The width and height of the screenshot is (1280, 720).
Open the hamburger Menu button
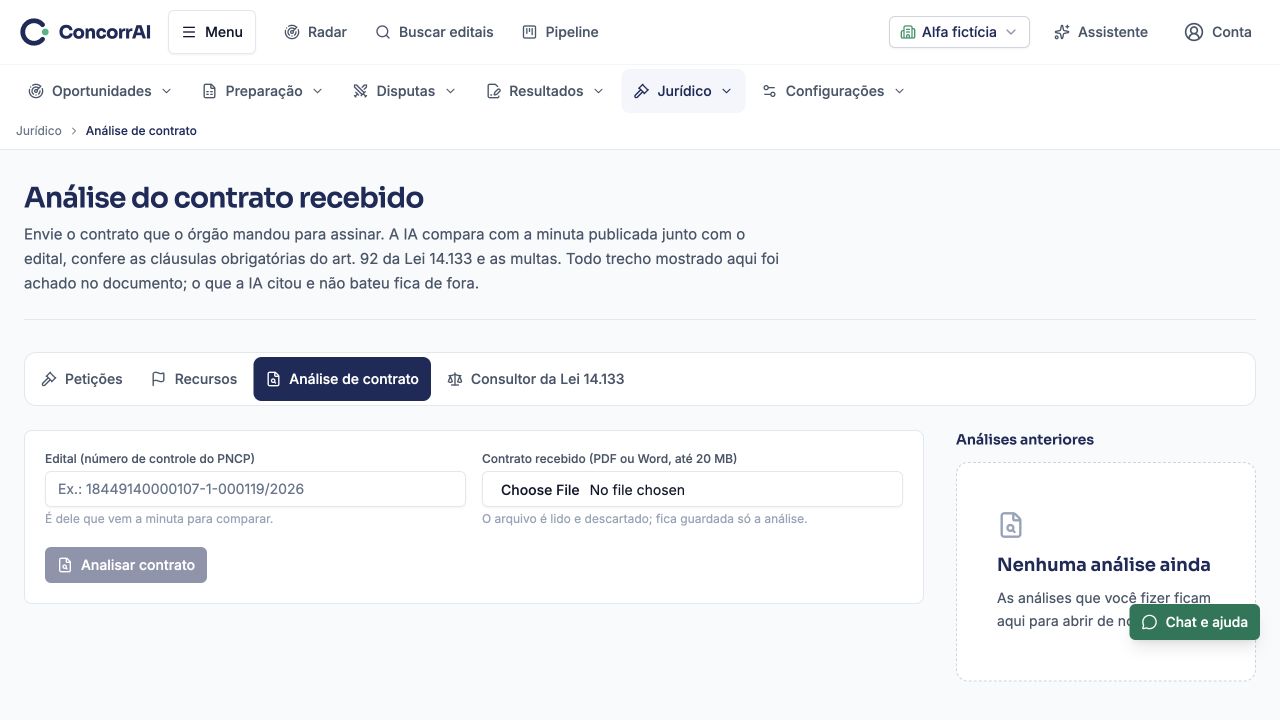[x=212, y=32]
